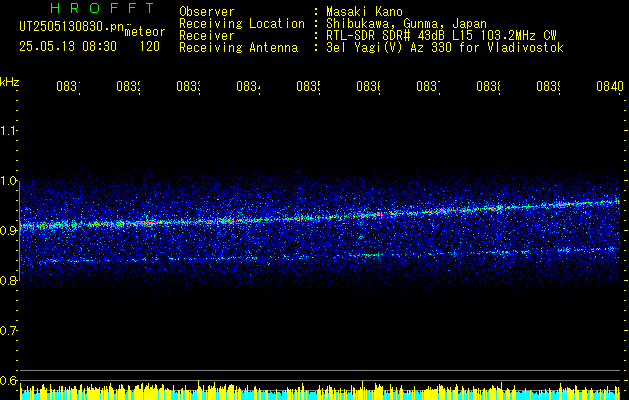Select observer name Masaki Kano
Image resolution: width=629 pixels, height=400 pixels.
(x=364, y=12)
